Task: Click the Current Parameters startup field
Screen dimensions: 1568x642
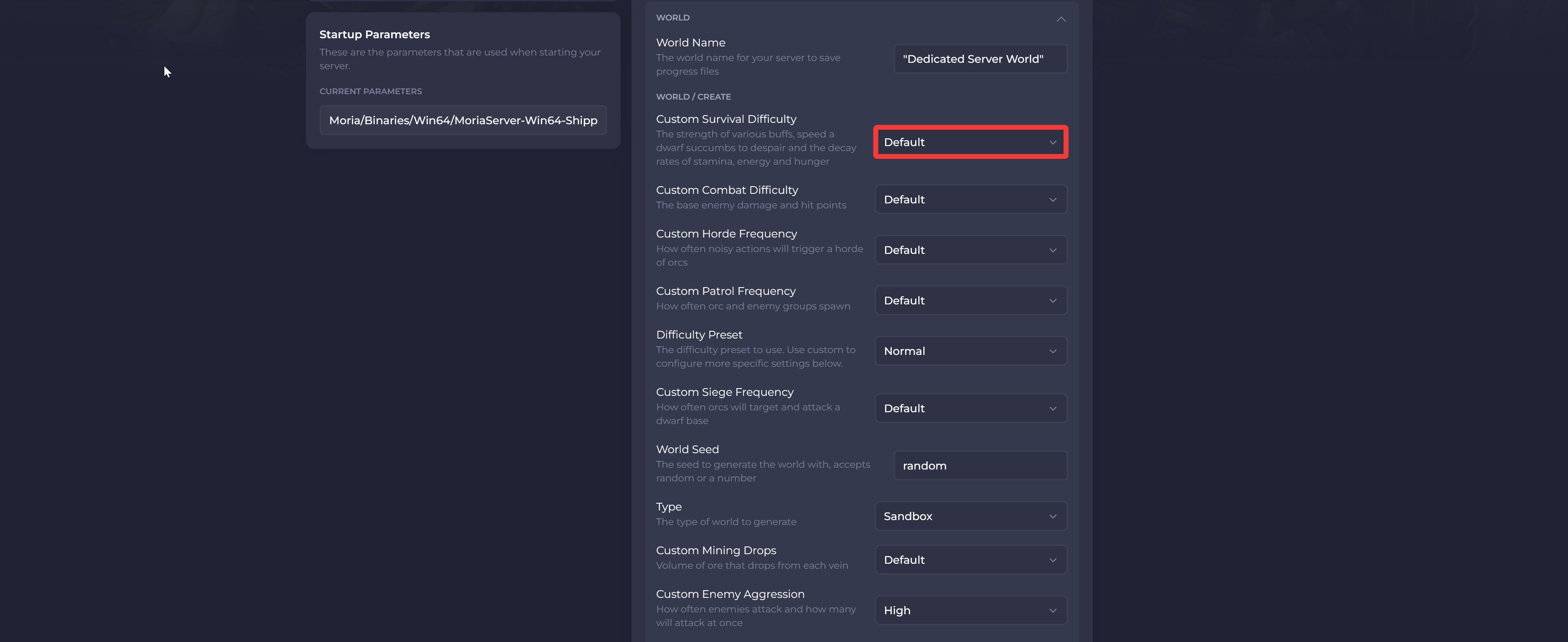Action: click(x=463, y=121)
